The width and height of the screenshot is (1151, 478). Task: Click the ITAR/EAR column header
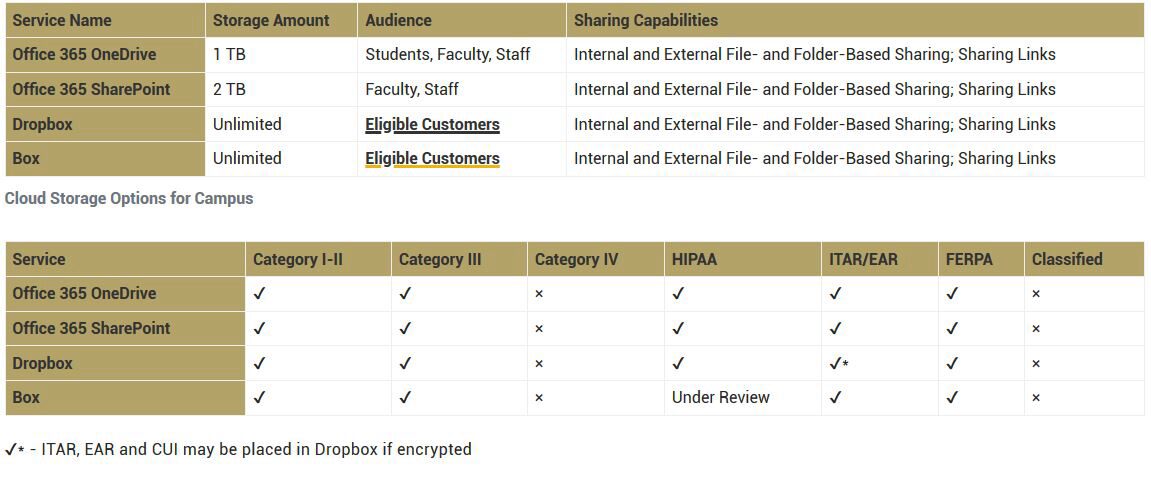tap(863, 259)
